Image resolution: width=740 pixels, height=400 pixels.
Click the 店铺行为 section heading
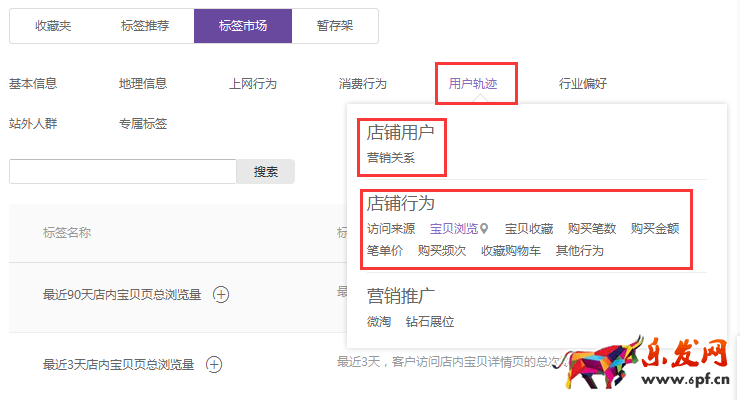point(401,203)
